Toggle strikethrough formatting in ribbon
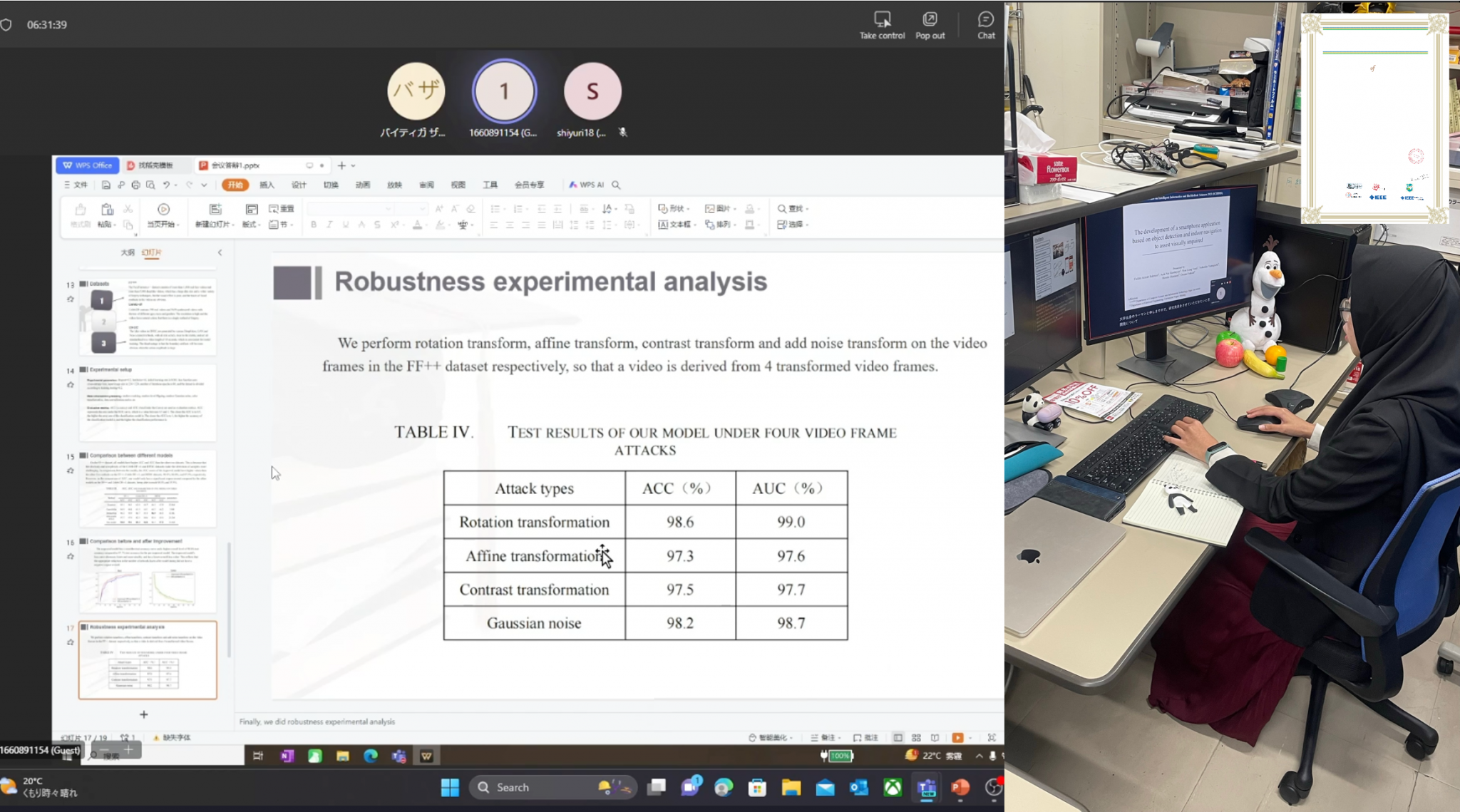Screen dimensions: 1460x812 pyautogui.click(x=377, y=225)
